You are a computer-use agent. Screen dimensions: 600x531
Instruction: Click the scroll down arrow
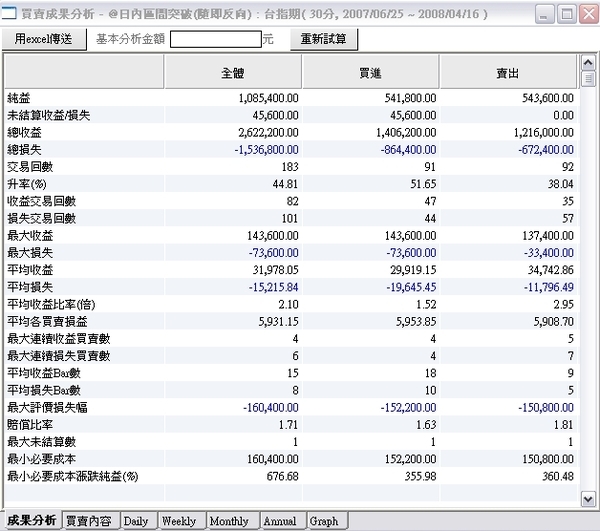pos(588,499)
